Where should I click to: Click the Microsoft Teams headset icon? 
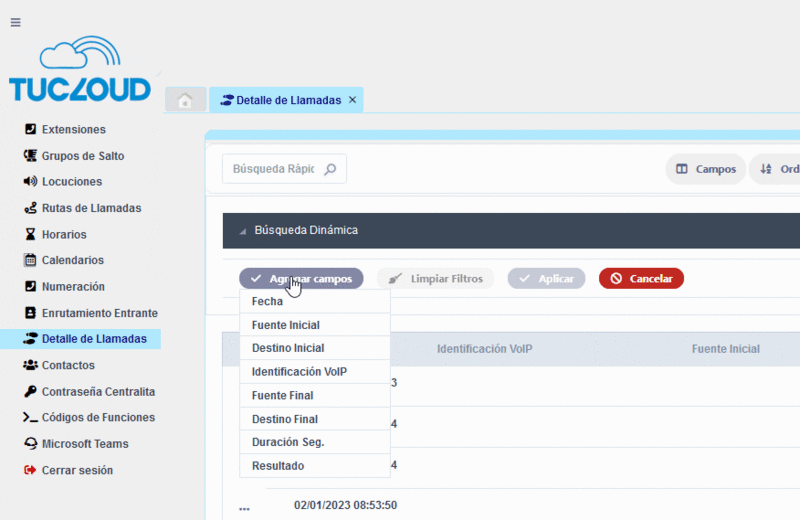tap(30, 444)
